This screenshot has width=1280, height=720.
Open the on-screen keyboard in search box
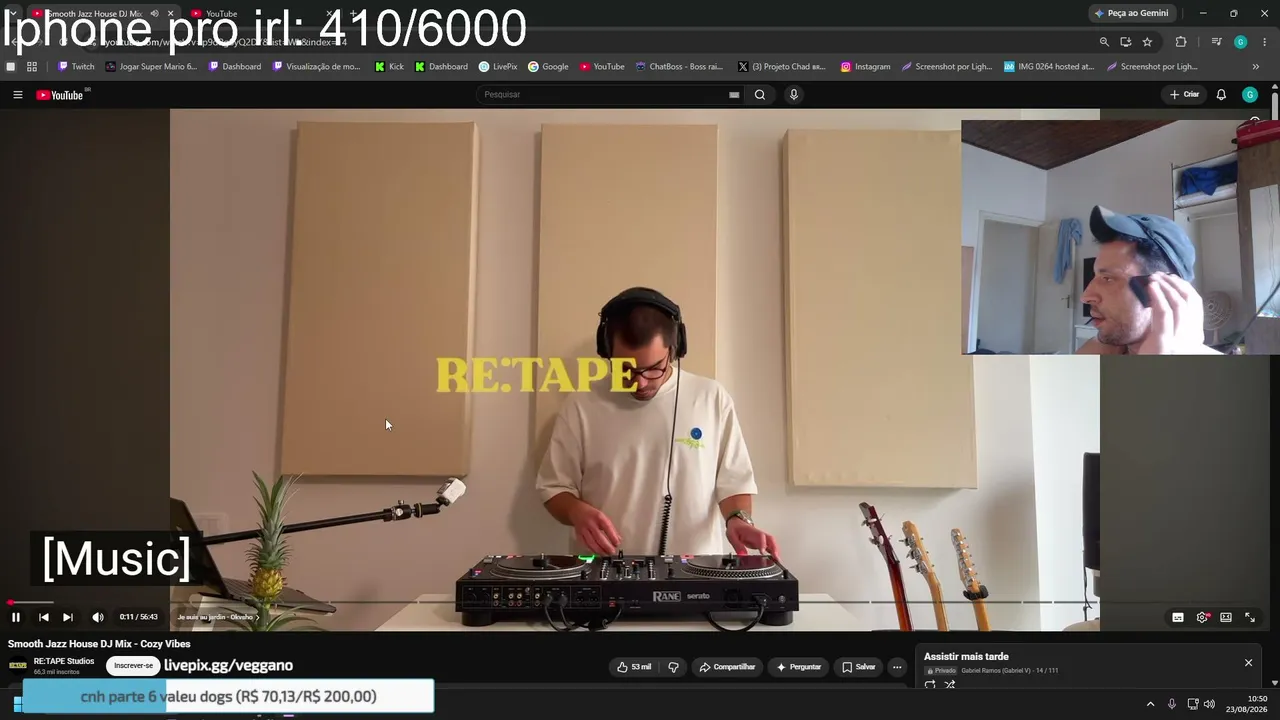[x=734, y=95]
